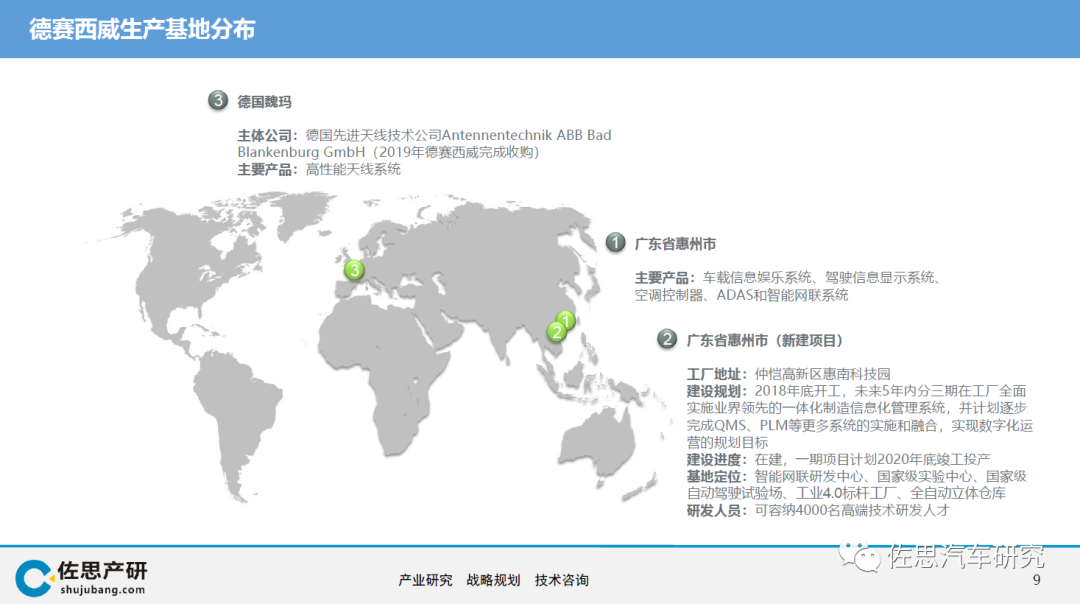Screen dimensions: 1080x604
Task: Click the line 工厂地址：仲恺高新区惠南科技园
Action: pos(789,374)
